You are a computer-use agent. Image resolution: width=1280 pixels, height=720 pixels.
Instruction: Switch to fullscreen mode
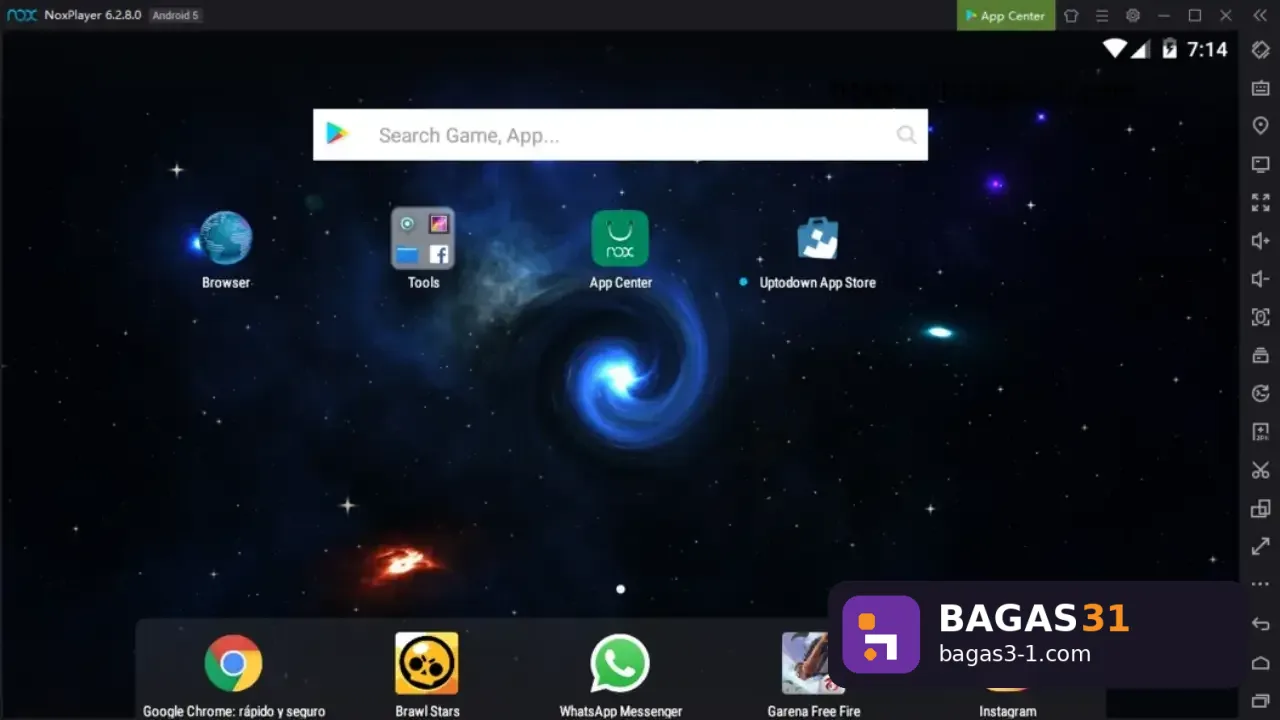(1261, 202)
